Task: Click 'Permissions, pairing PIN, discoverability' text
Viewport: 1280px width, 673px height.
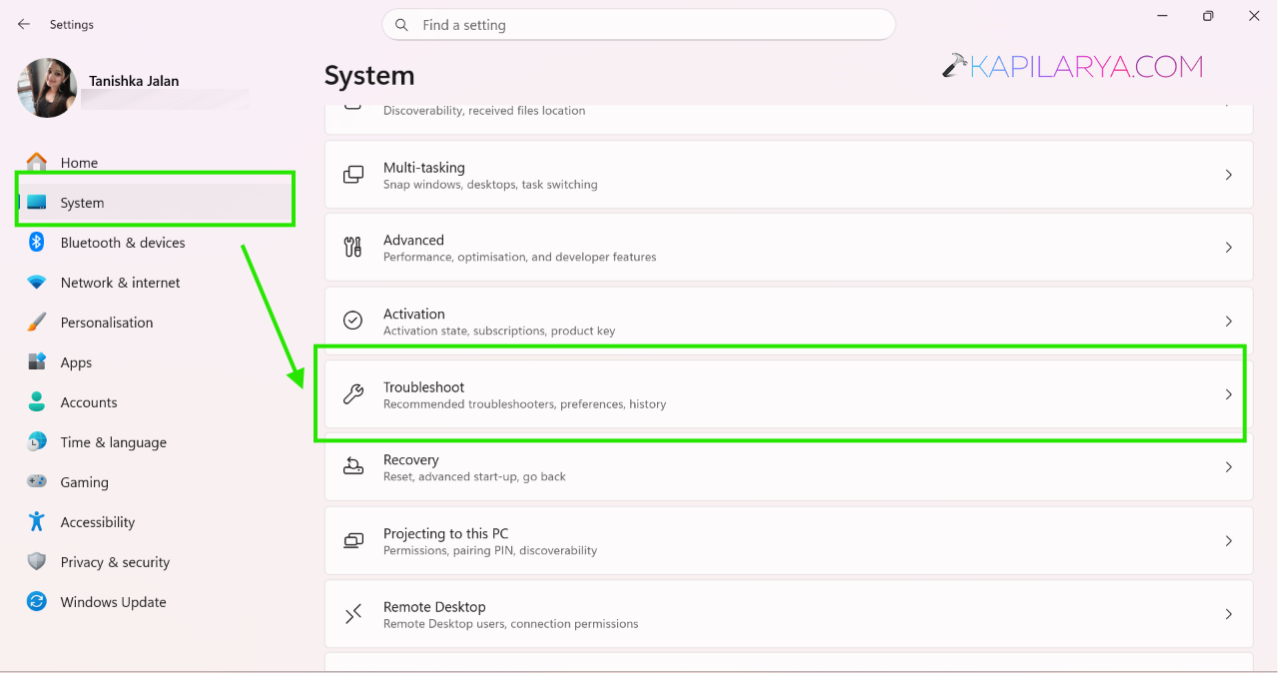Action: click(x=490, y=551)
